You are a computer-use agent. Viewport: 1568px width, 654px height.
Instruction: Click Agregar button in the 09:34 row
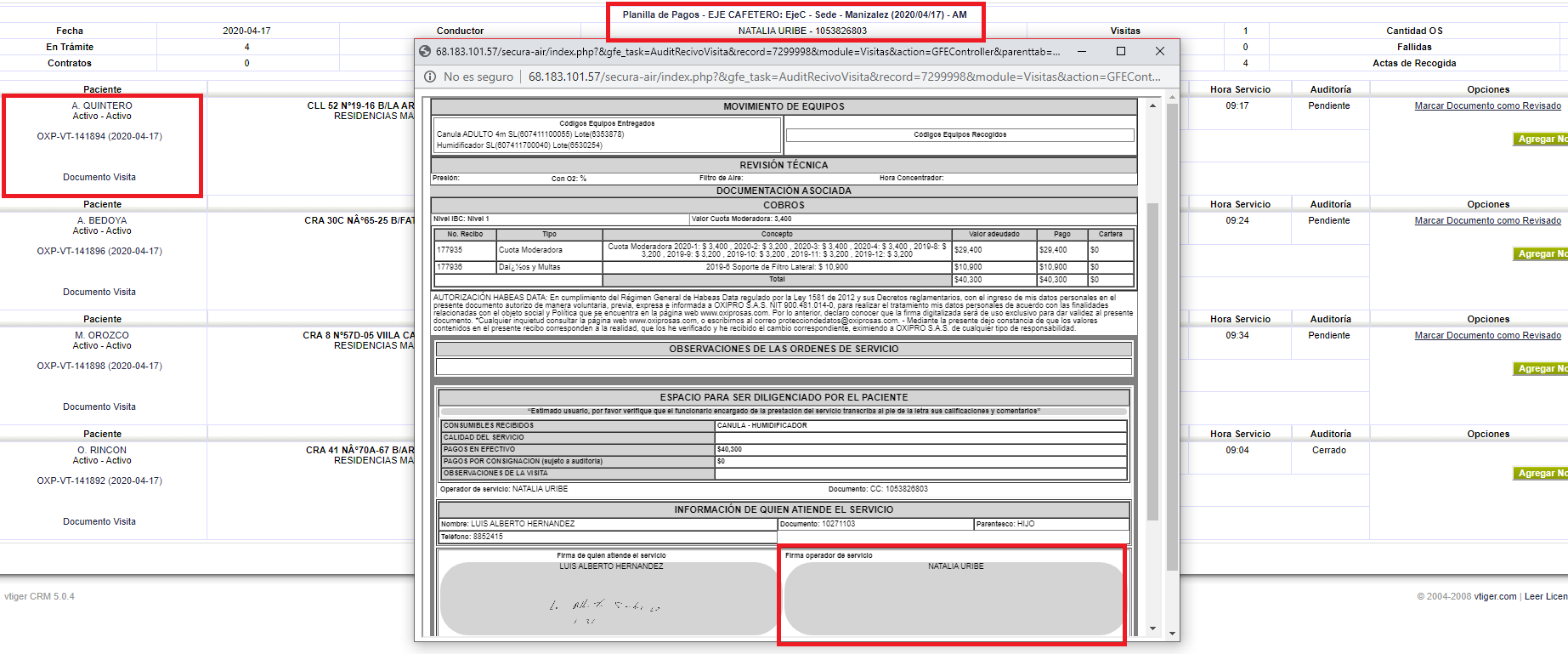[x=1540, y=368]
